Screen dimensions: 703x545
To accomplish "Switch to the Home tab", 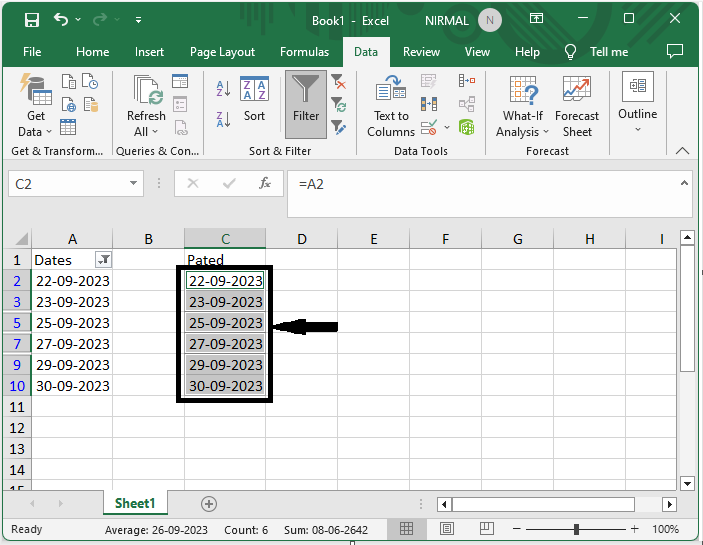I will pyautogui.click(x=92, y=52).
